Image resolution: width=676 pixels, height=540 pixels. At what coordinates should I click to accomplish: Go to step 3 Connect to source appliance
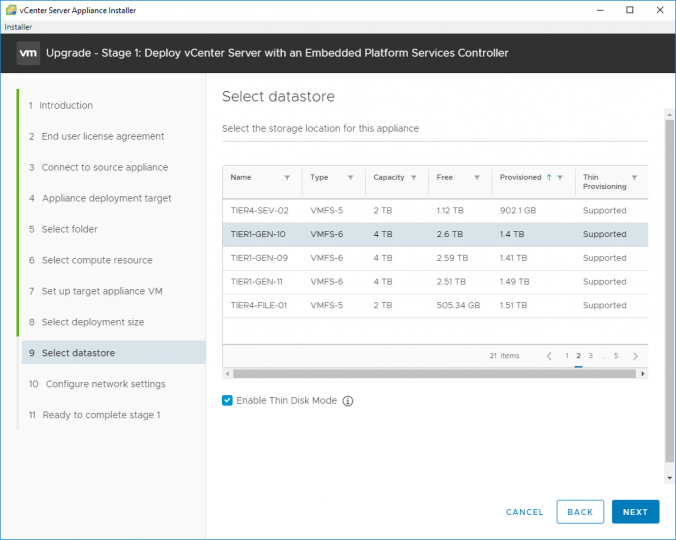[x=98, y=167]
